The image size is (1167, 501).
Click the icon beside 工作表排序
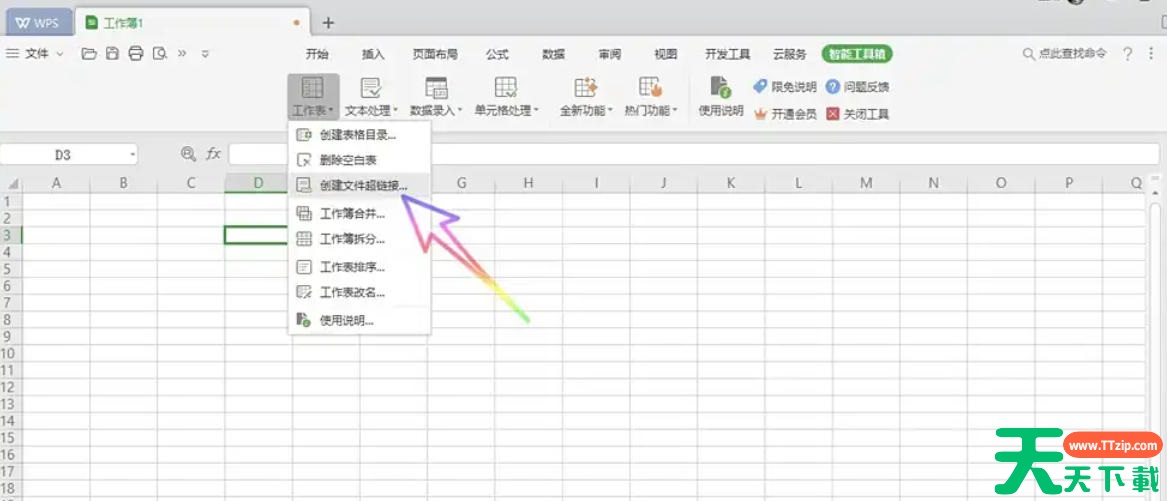tap(304, 267)
